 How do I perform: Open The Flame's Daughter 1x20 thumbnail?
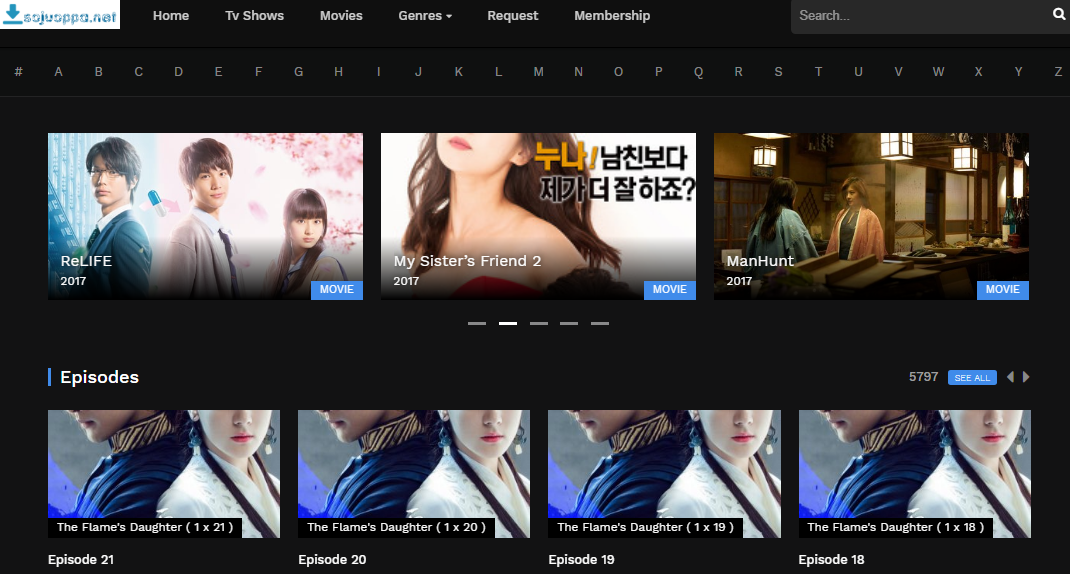point(414,474)
